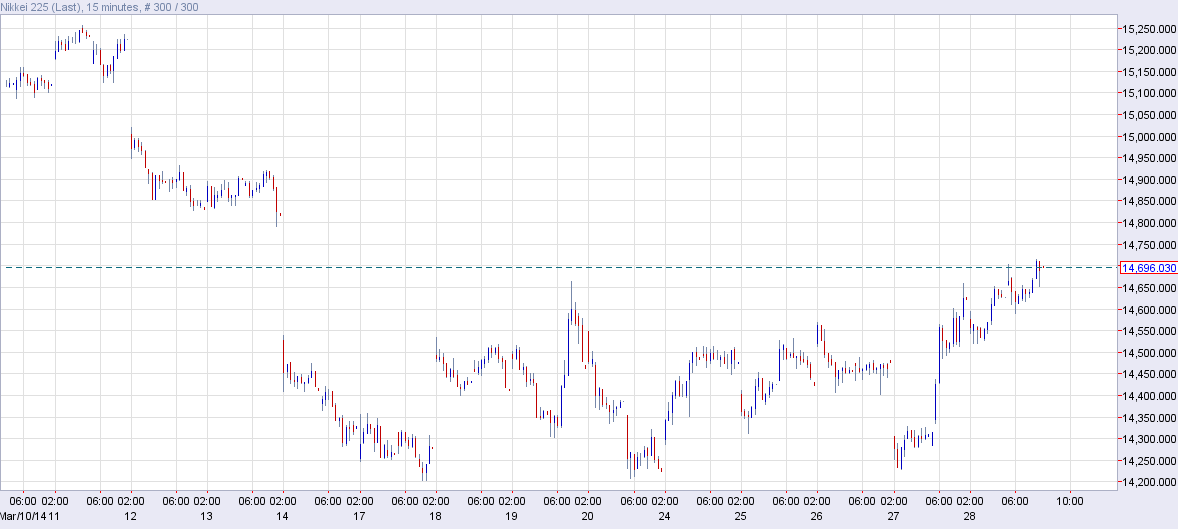Click the 14,950.000 price axis label
Screen dimensions: 1178x529
tap(1148, 159)
